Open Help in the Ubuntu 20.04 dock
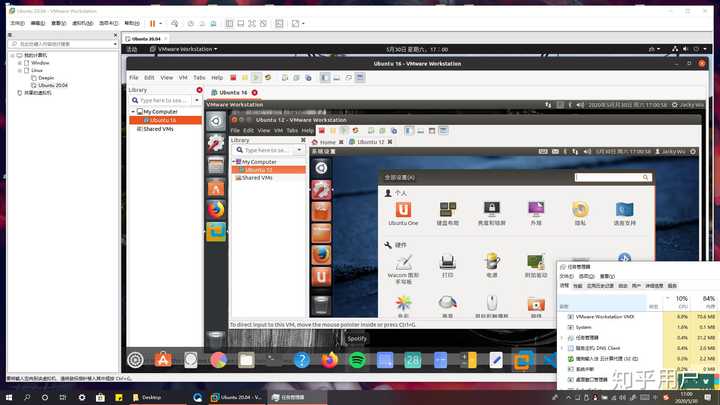Image resolution: width=720 pixels, height=405 pixels. click(302, 360)
